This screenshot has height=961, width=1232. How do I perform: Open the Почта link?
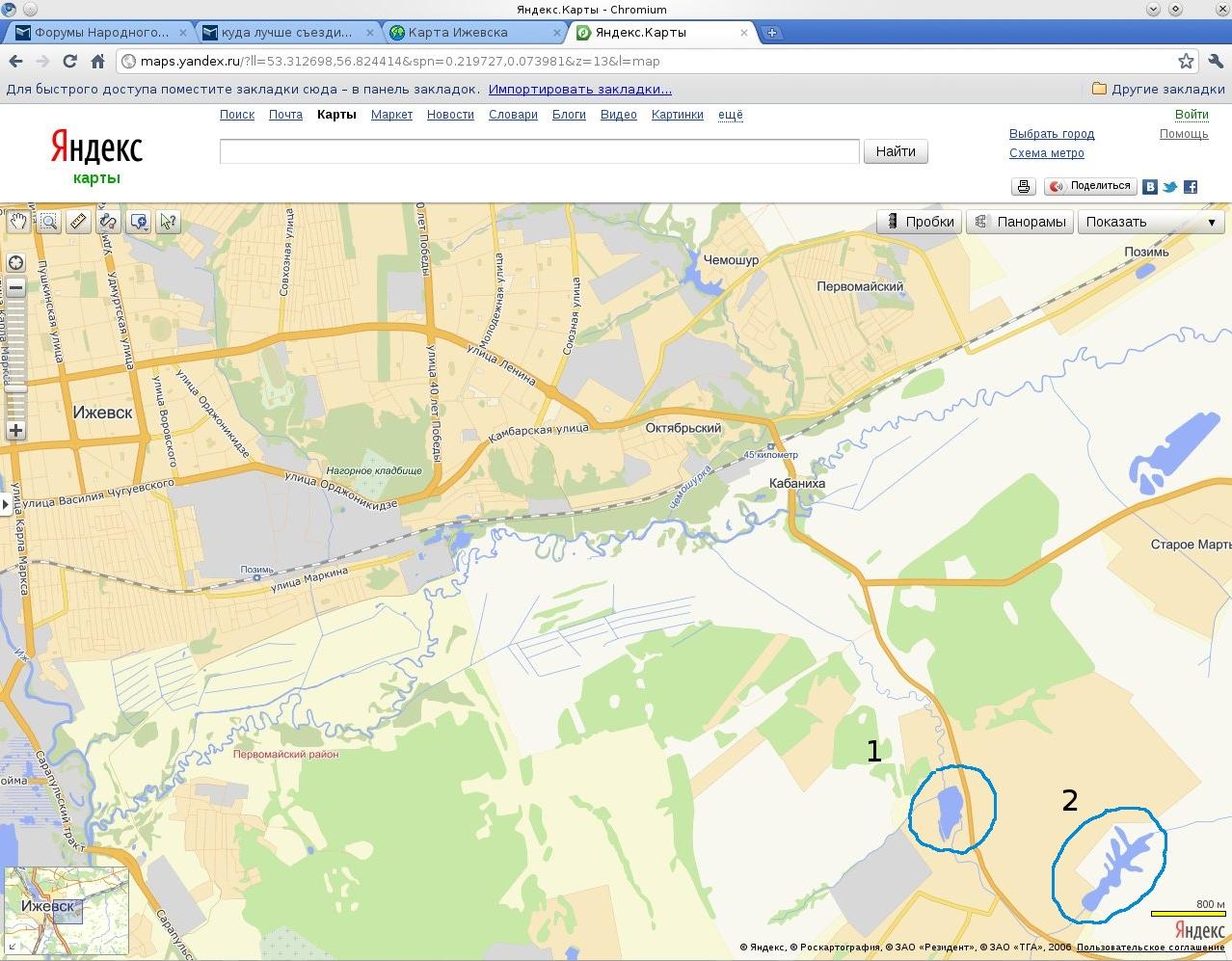(285, 115)
